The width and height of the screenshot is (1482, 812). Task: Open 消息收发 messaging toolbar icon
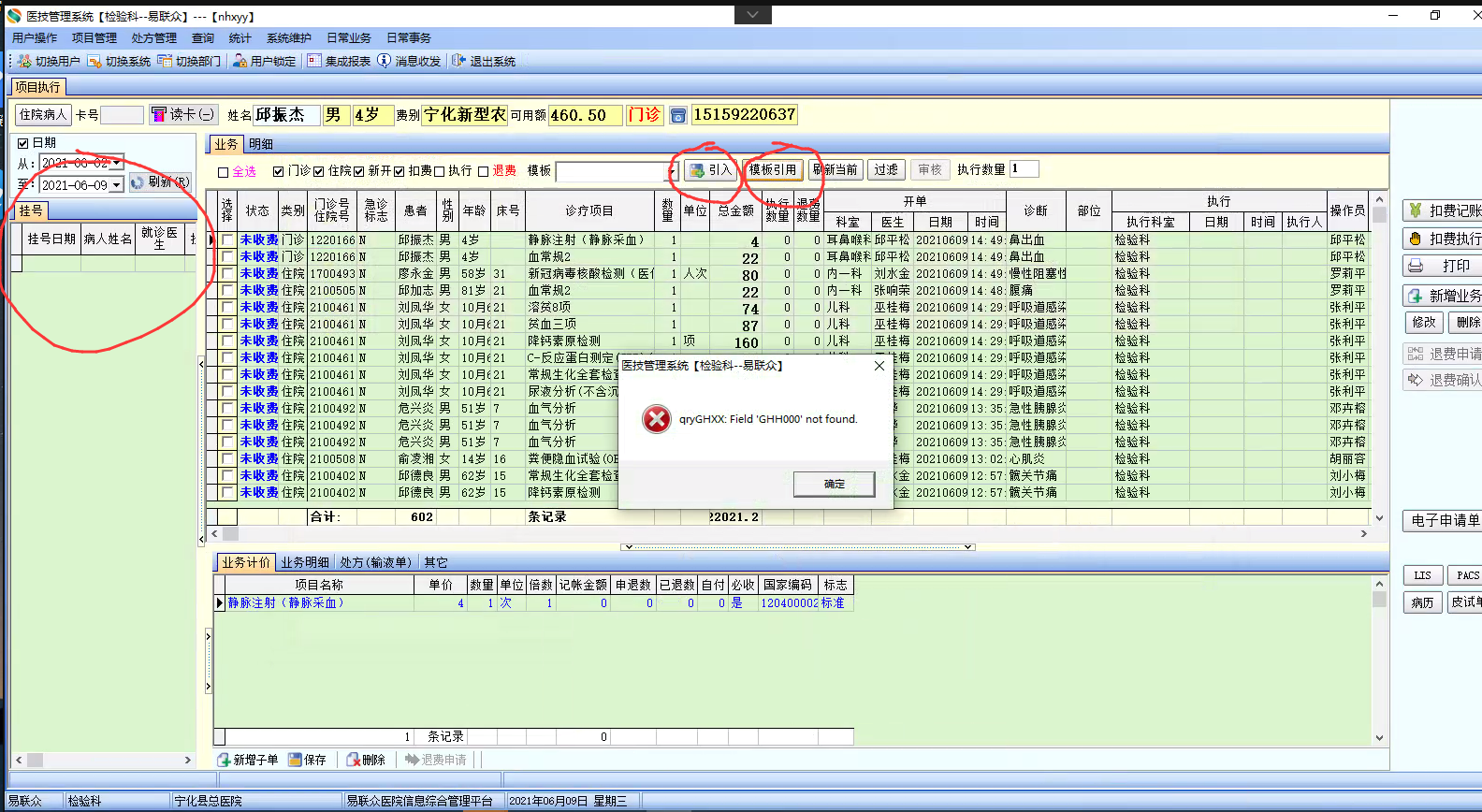[385, 61]
